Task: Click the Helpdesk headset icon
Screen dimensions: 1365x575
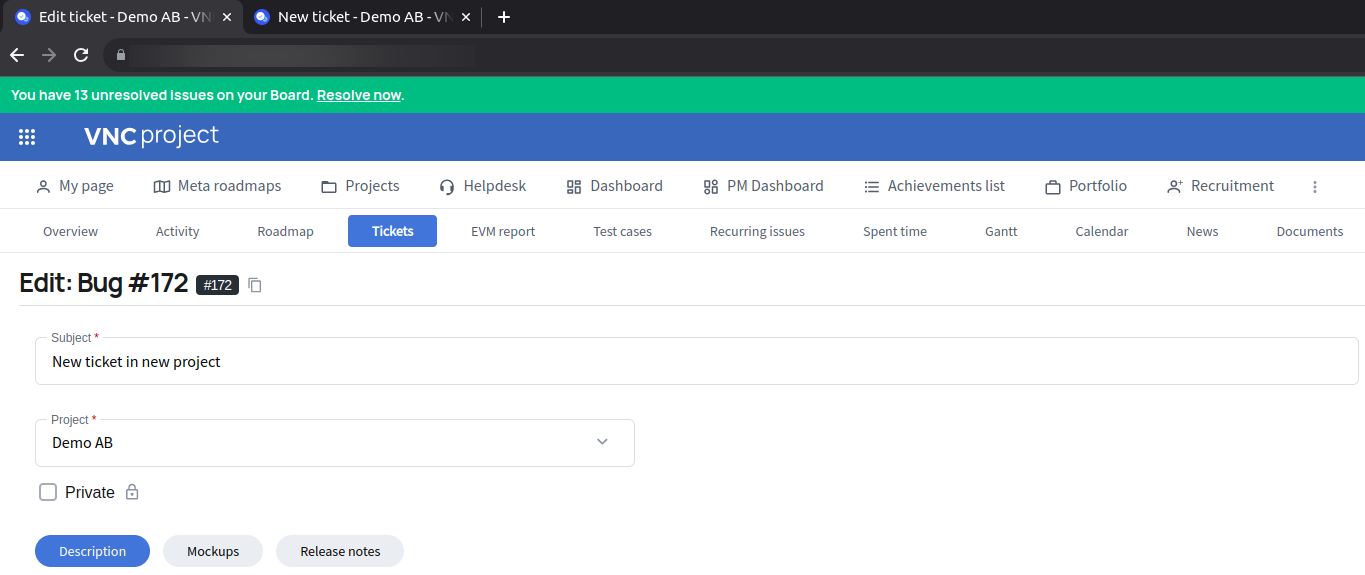Action: 447,187
